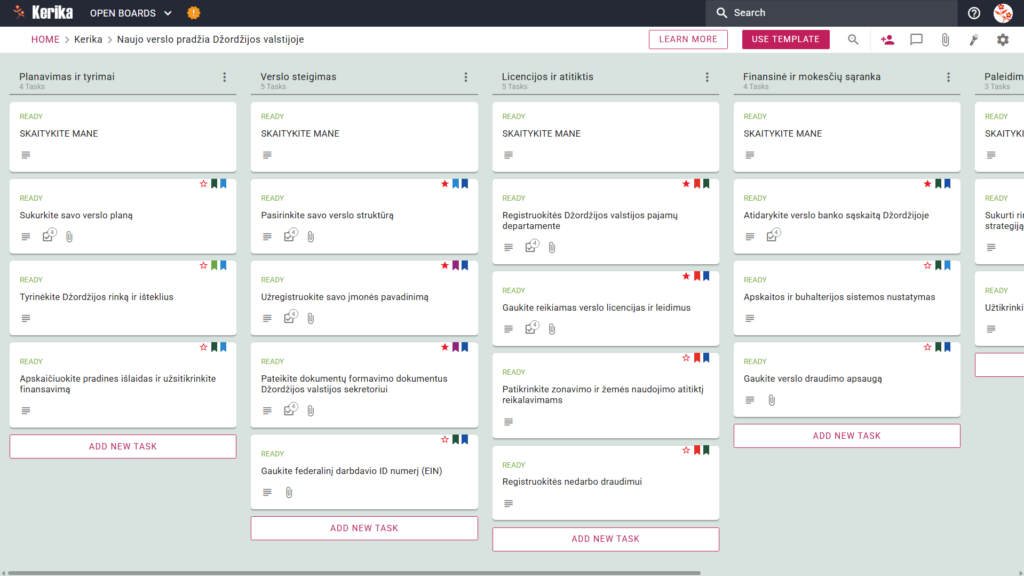
Task: Open the Kerika breadcrumb
Action: [88, 39]
